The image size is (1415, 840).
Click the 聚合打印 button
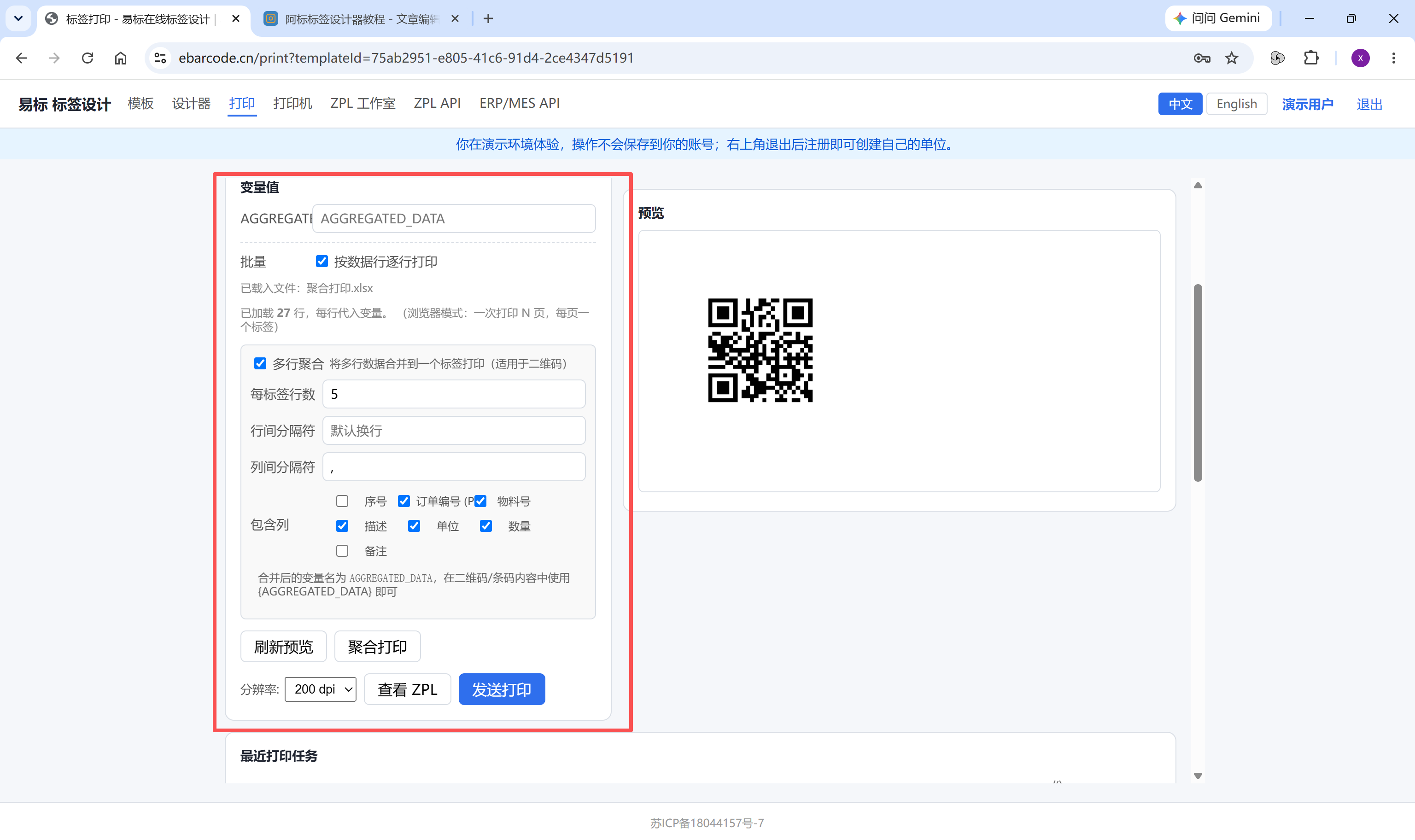tap(378, 647)
